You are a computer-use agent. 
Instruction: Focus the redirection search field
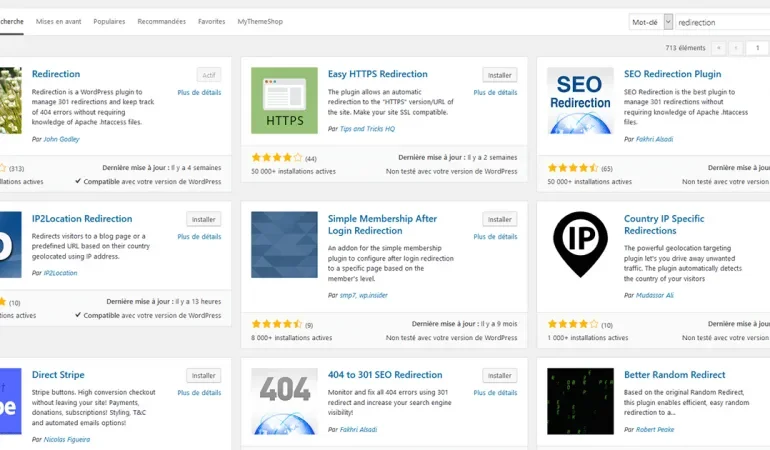722,22
